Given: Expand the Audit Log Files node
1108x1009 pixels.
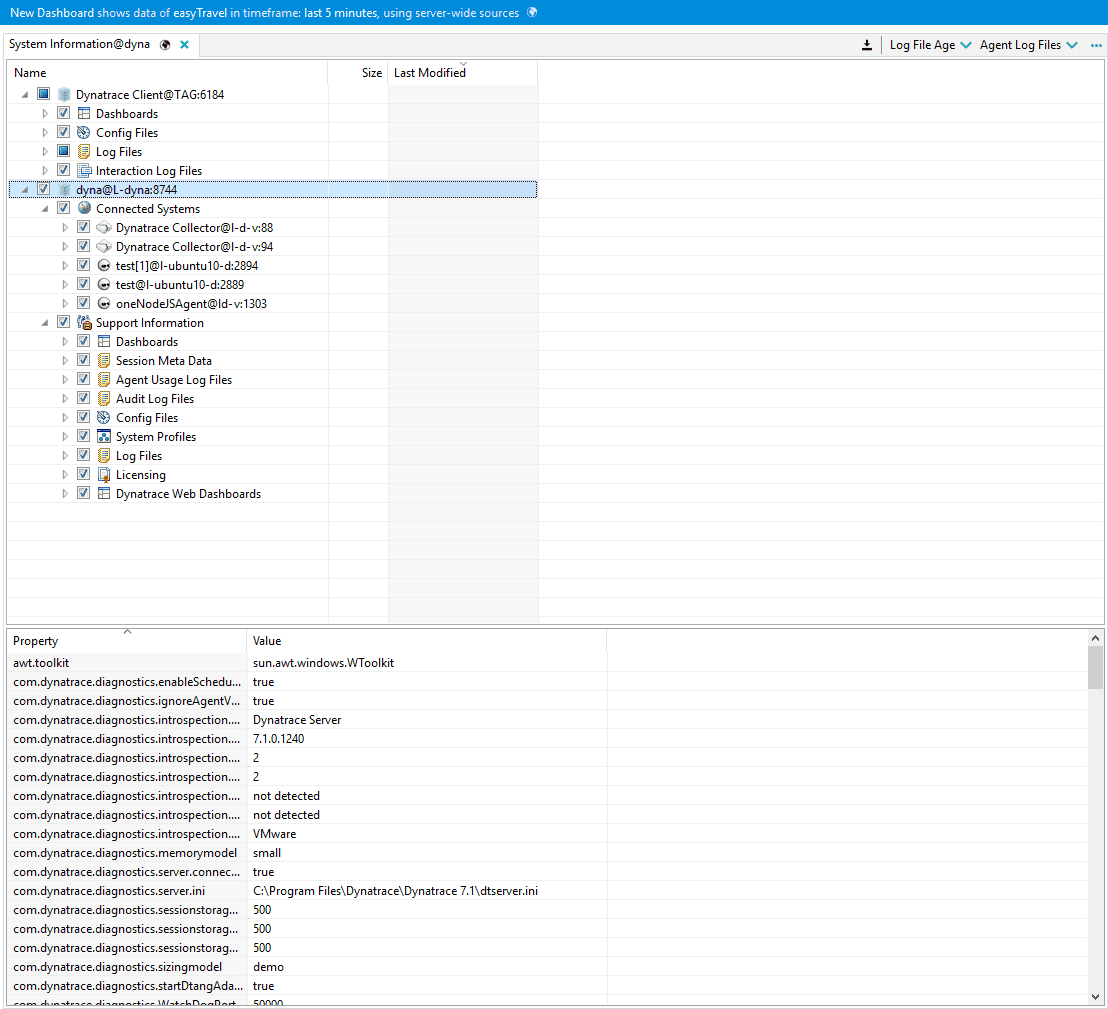Looking at the screenshot, I should (65, 399).
